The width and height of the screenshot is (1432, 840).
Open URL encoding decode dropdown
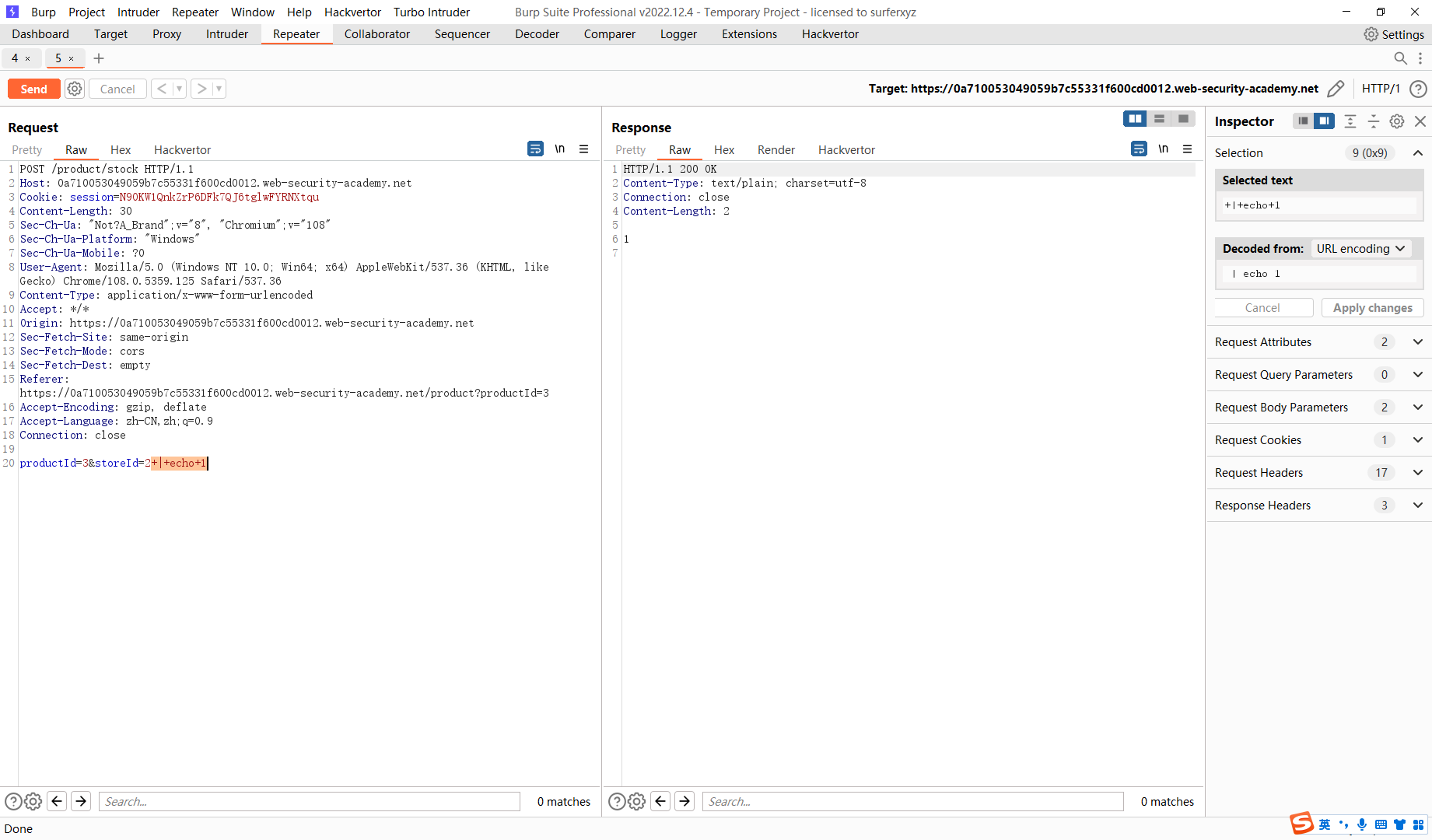coord(1360,249)
